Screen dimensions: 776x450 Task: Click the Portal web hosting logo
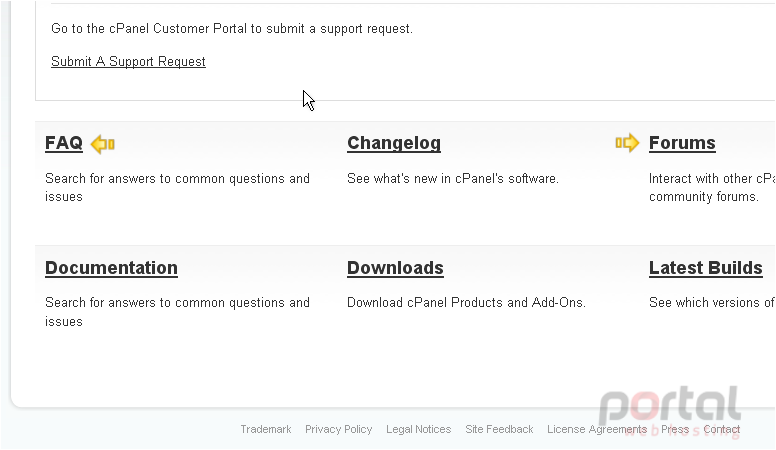(670, 410)
